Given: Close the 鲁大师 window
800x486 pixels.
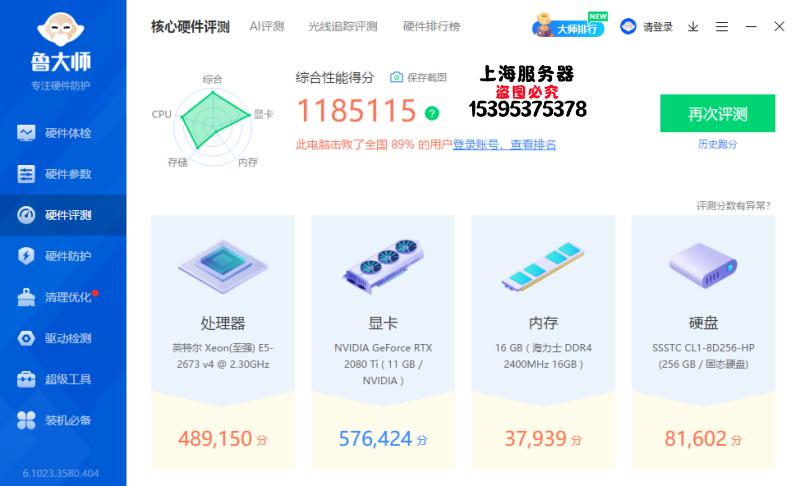Looking at the screenshot, I should click(x=779, y=26).
